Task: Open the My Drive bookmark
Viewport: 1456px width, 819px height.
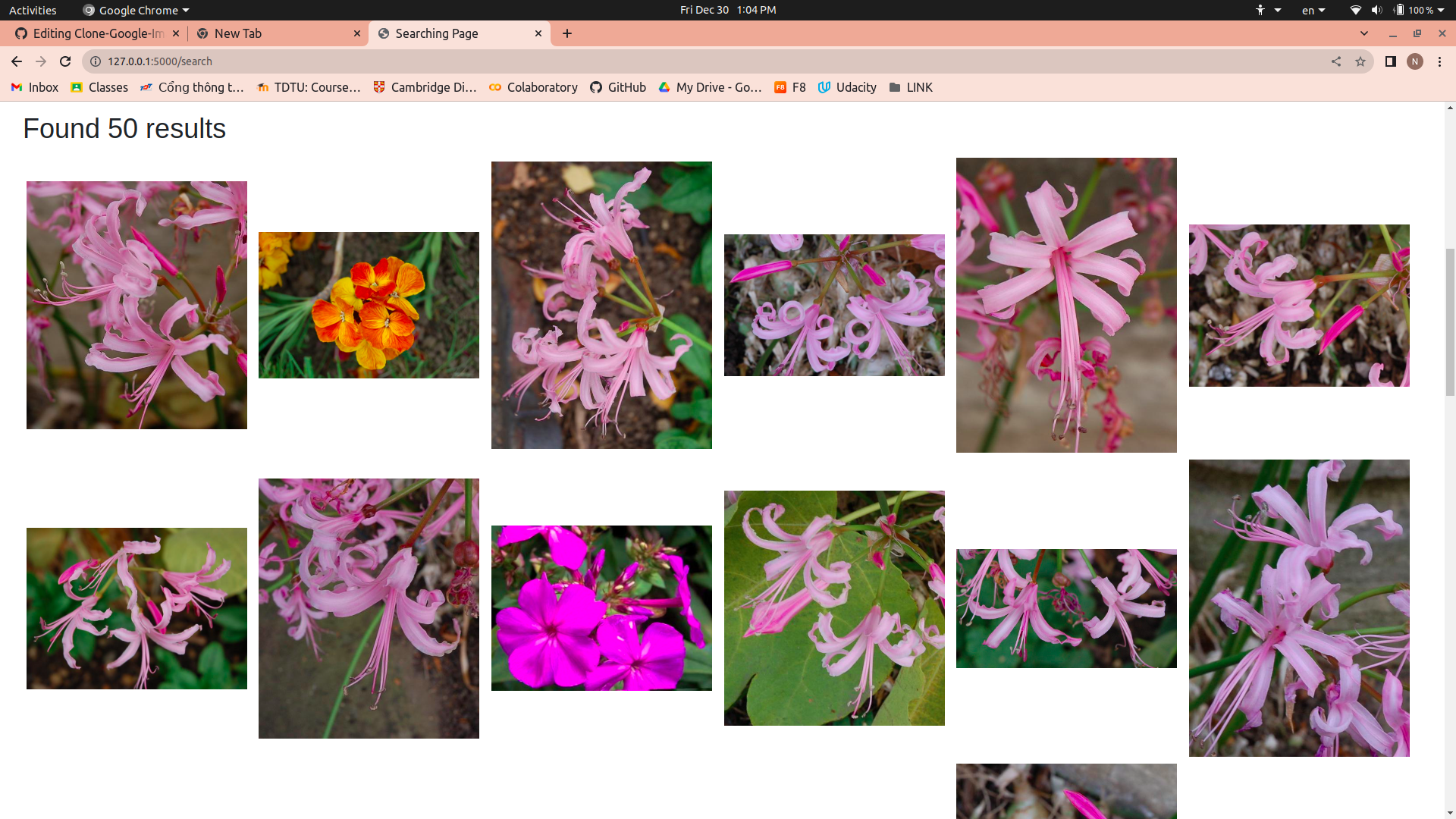Action: 710,87
